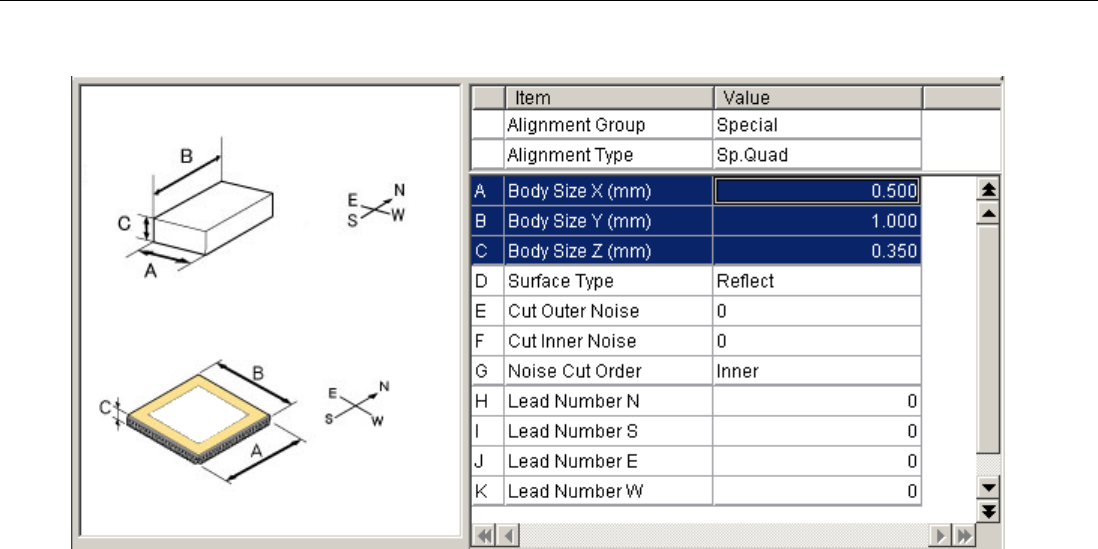Click scroll-to-leftmost double arrow button
The image size is (1098, 549).
(x=484, y=535)
